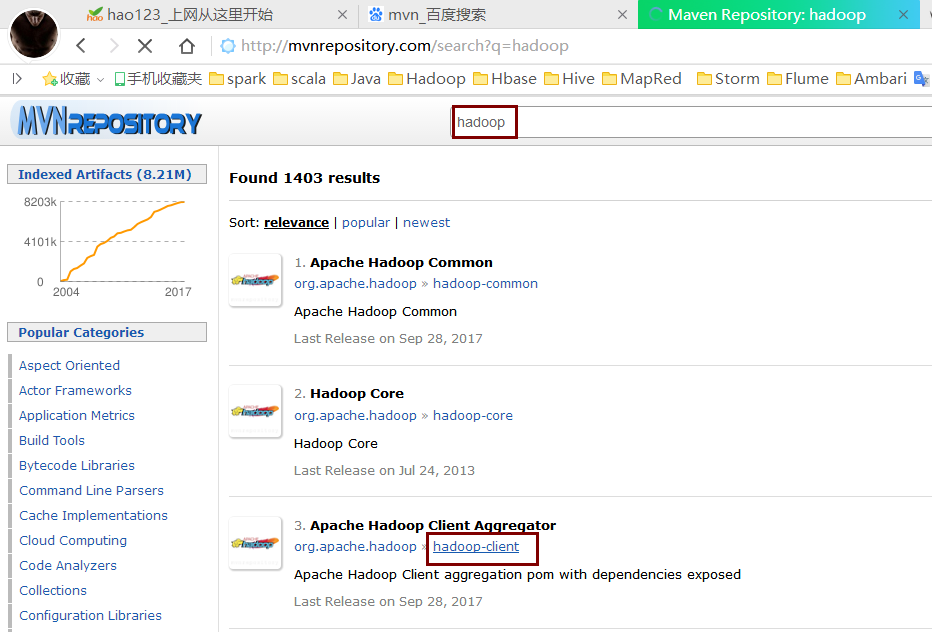Toggle the bookmarks sidebar arrow icon

[x=17, y=78]
